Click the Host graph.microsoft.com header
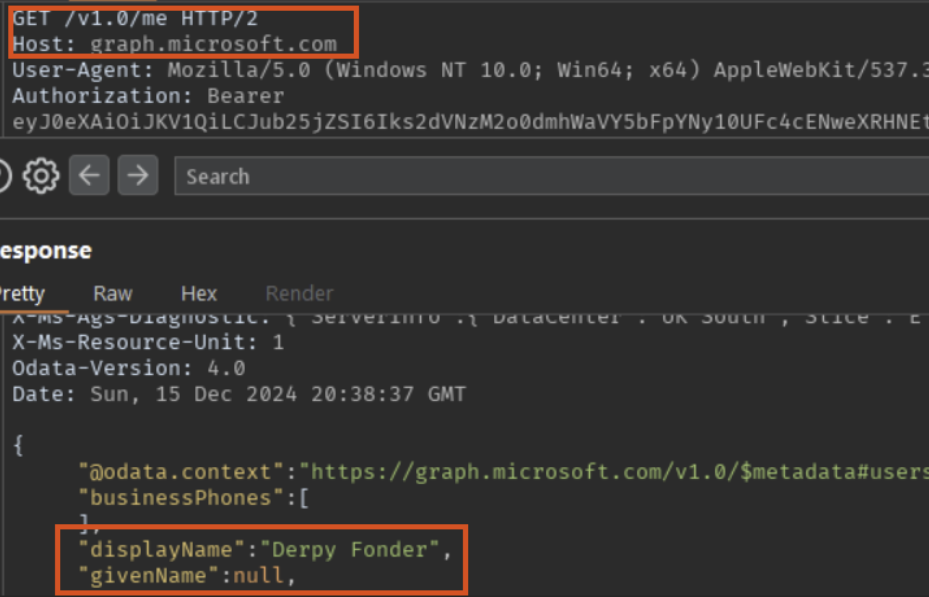The width and height of the screenshot is (929, 597). click(183, 44)
